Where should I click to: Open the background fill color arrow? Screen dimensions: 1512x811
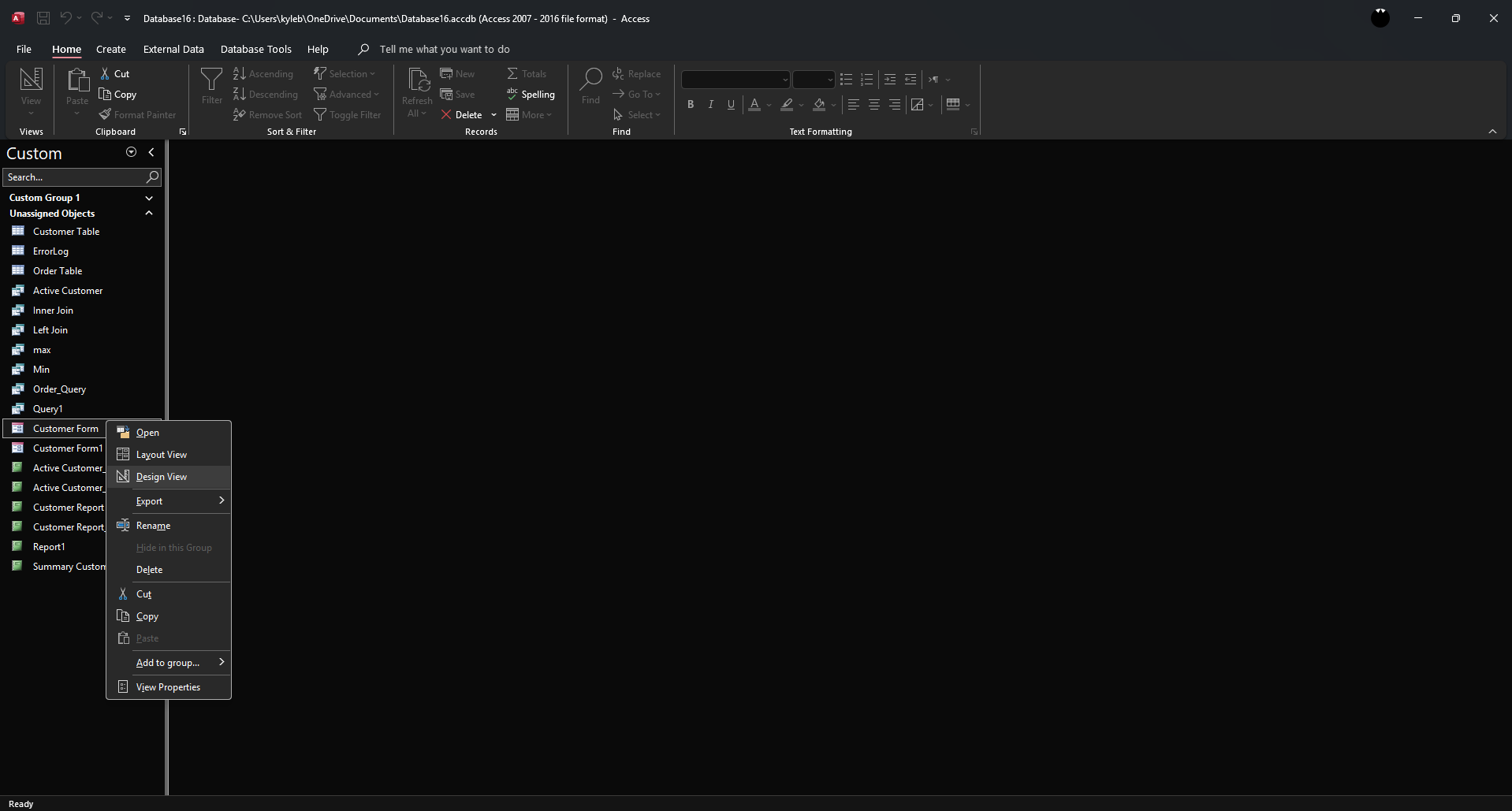(x=833, y=104)
